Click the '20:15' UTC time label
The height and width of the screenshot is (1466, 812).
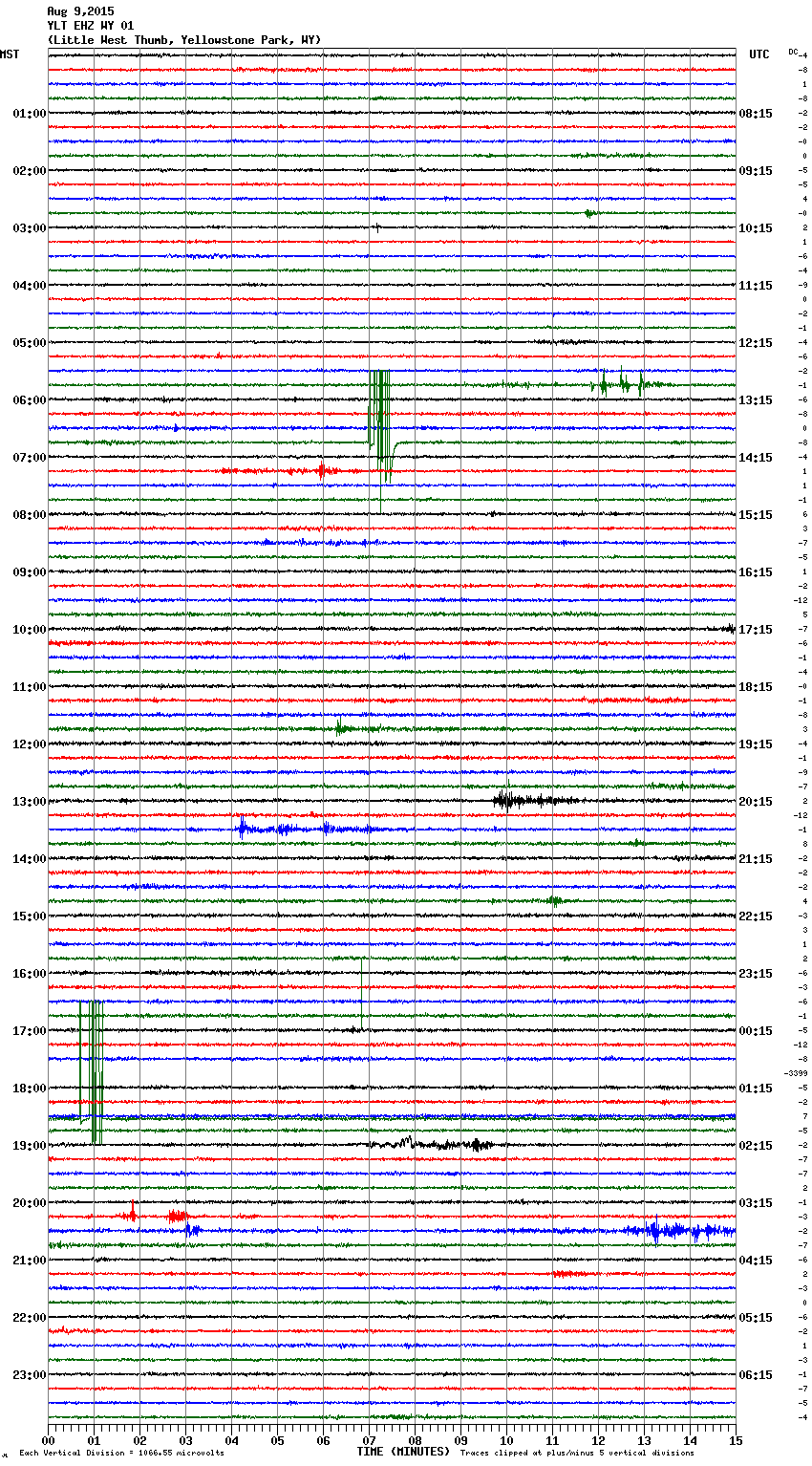(756, 802)
